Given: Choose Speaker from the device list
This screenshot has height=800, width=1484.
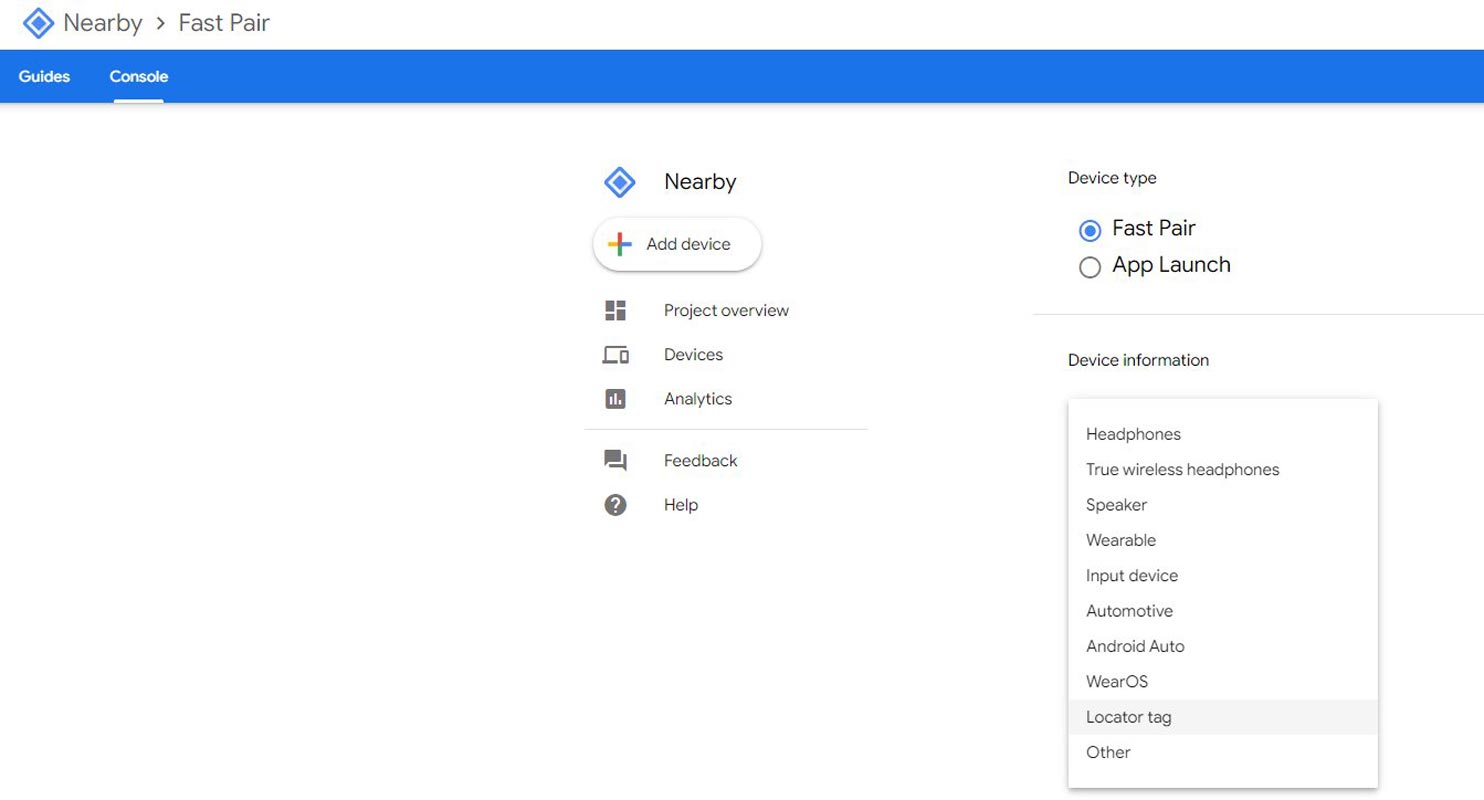Looking at the screenshot, I should click(1223, 505).
